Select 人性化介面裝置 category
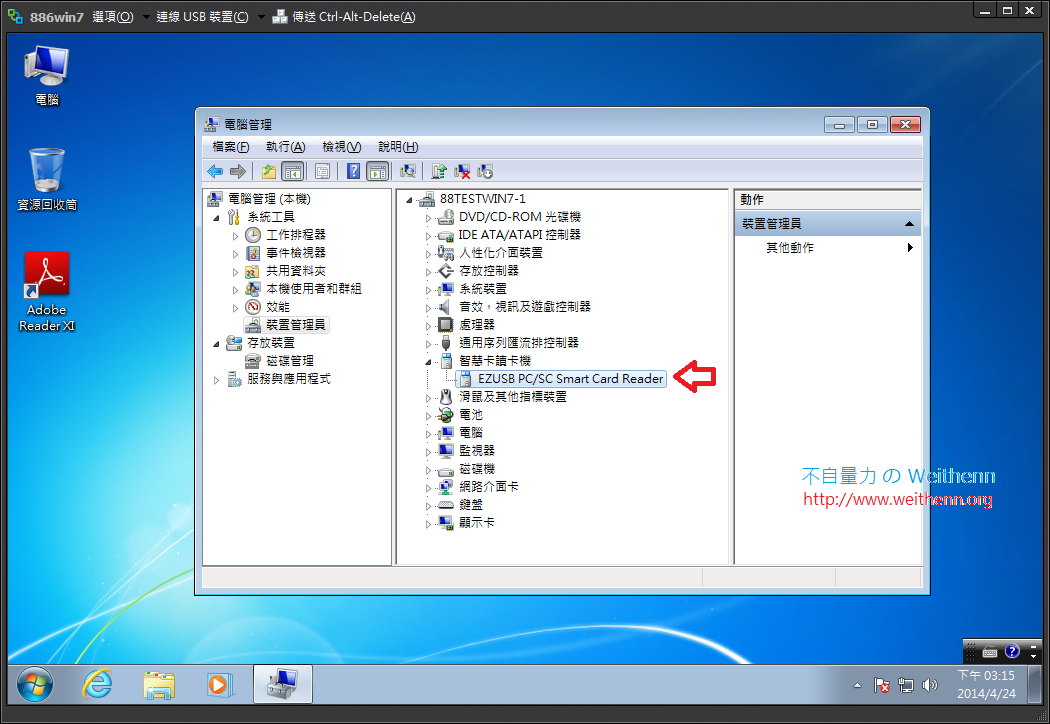The width and height of the screenshot is (1050, 724). (x=501, y=253)
